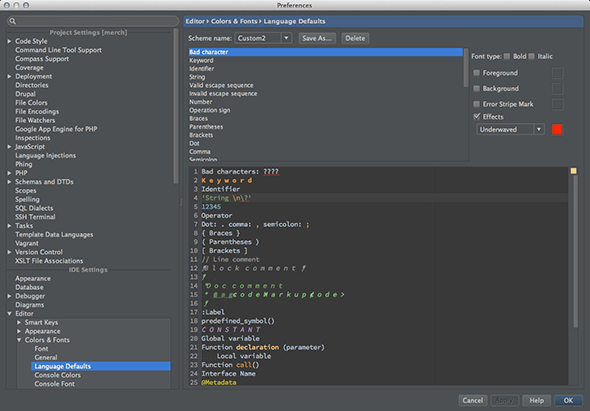This screenshot has width=590, height=411.
Task: Select Number in the attribute list
Action: 201,102
